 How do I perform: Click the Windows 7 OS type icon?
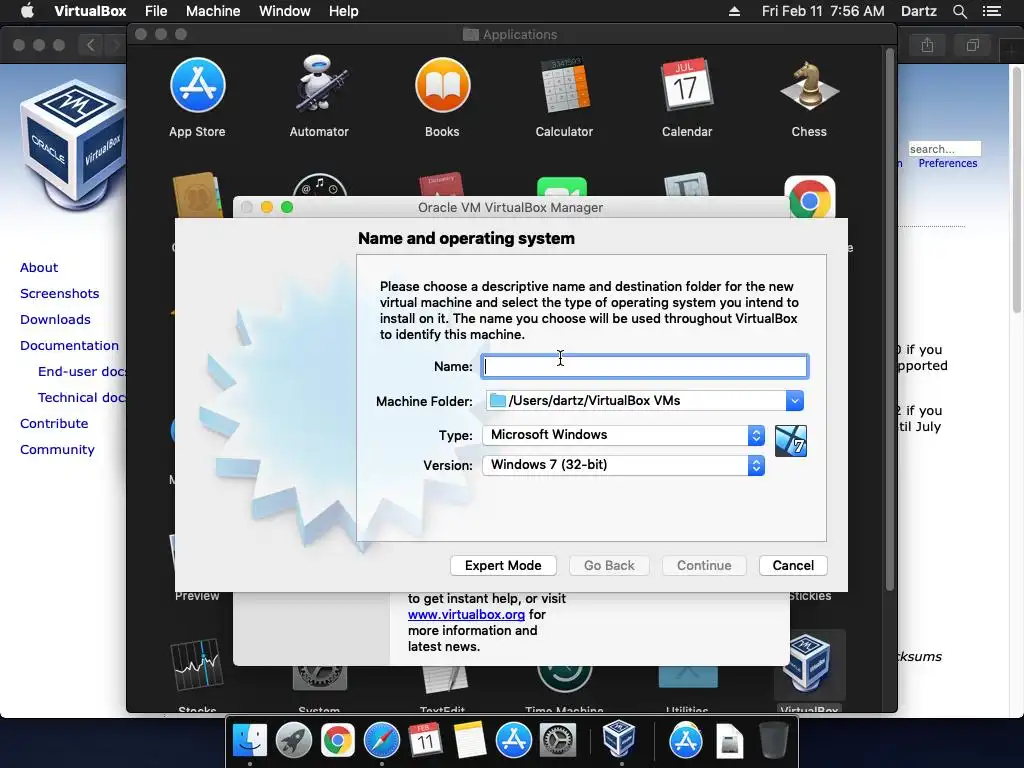tap(790, 441)
